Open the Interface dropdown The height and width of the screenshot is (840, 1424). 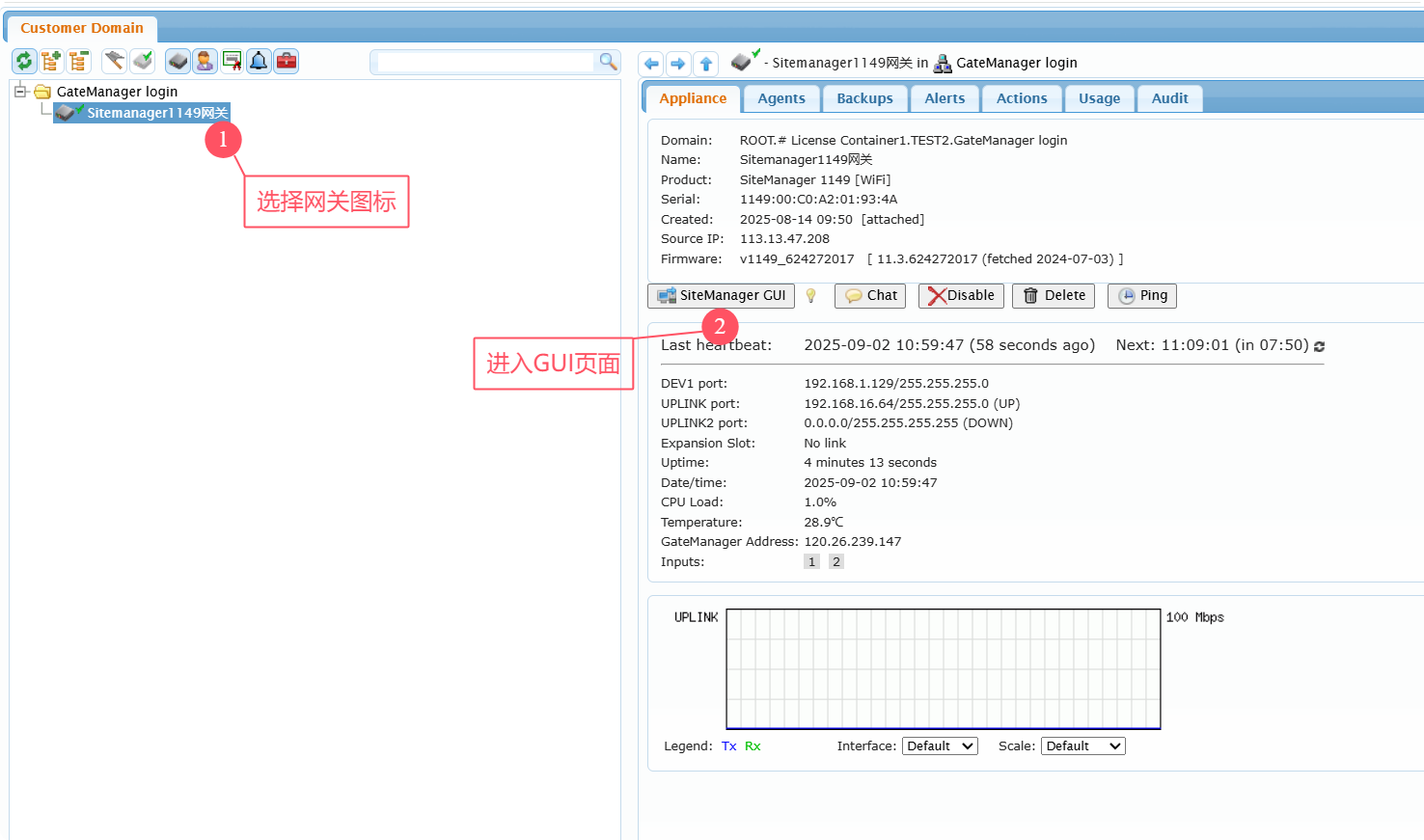click(940, 746)
